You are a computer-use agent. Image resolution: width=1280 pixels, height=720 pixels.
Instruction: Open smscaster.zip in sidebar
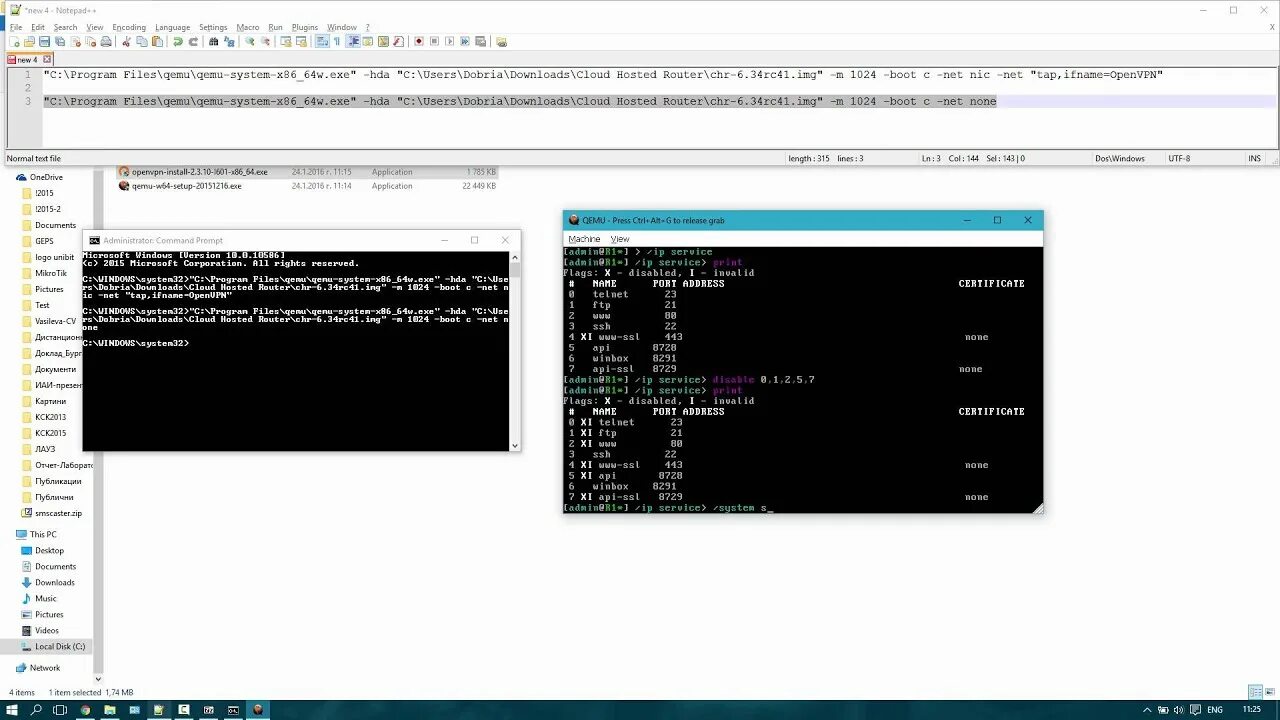coord(58,513)
